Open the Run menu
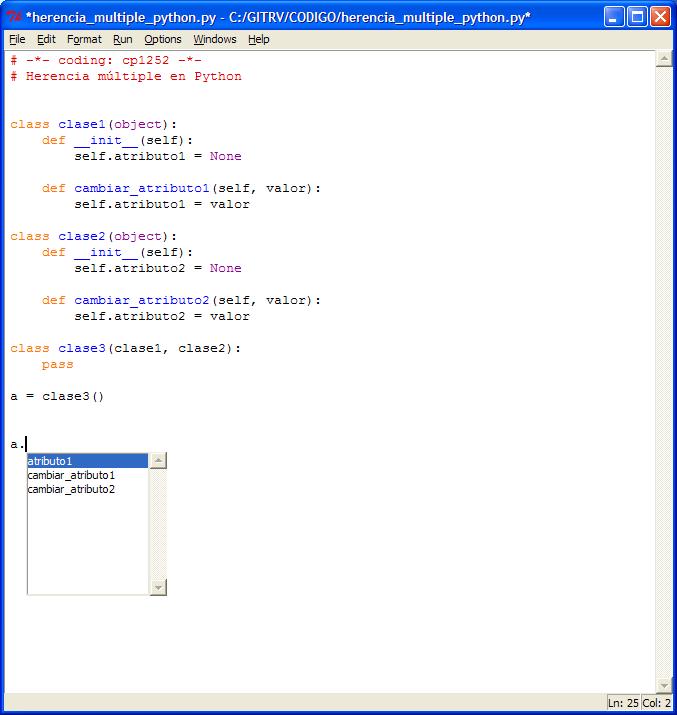The image size is (677, 715). (123, 39)
